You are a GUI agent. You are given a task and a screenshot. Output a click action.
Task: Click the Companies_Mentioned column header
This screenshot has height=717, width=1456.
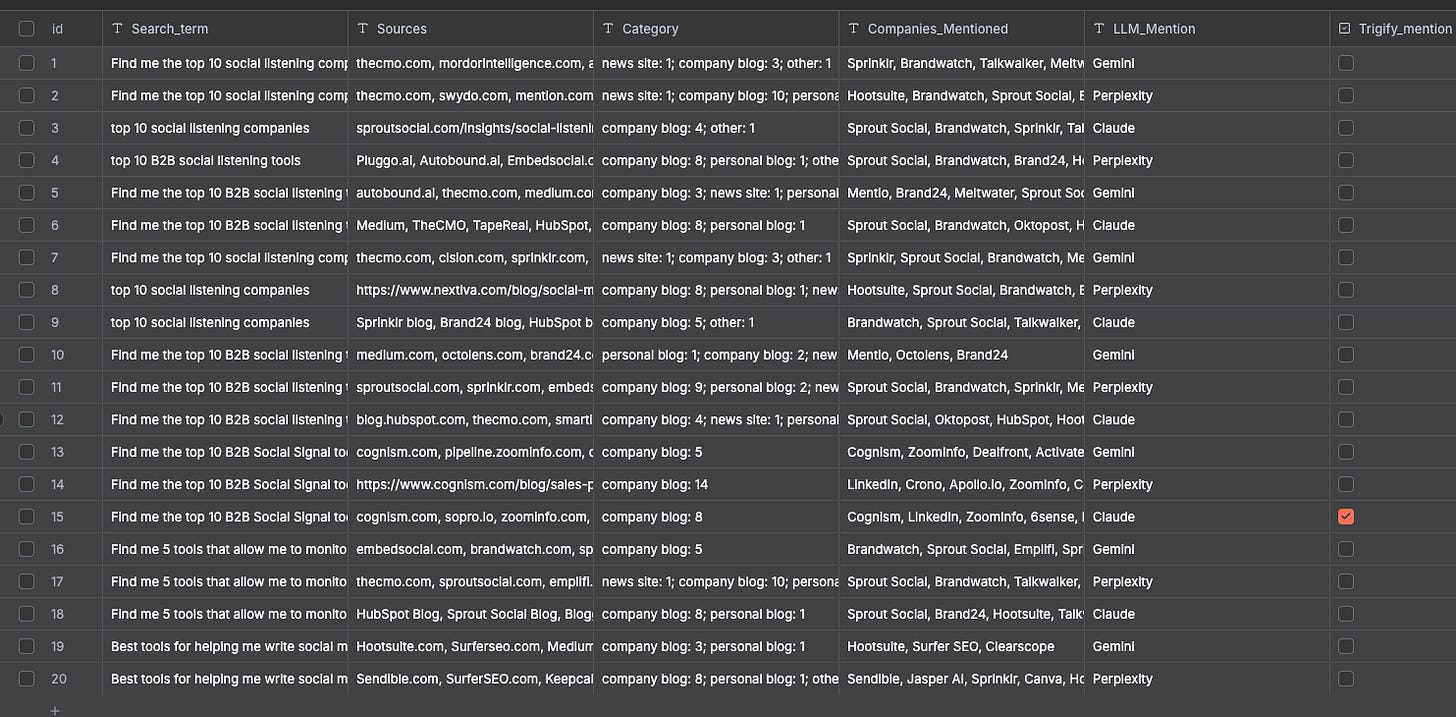pyautogui.click(x=962, y=29)
